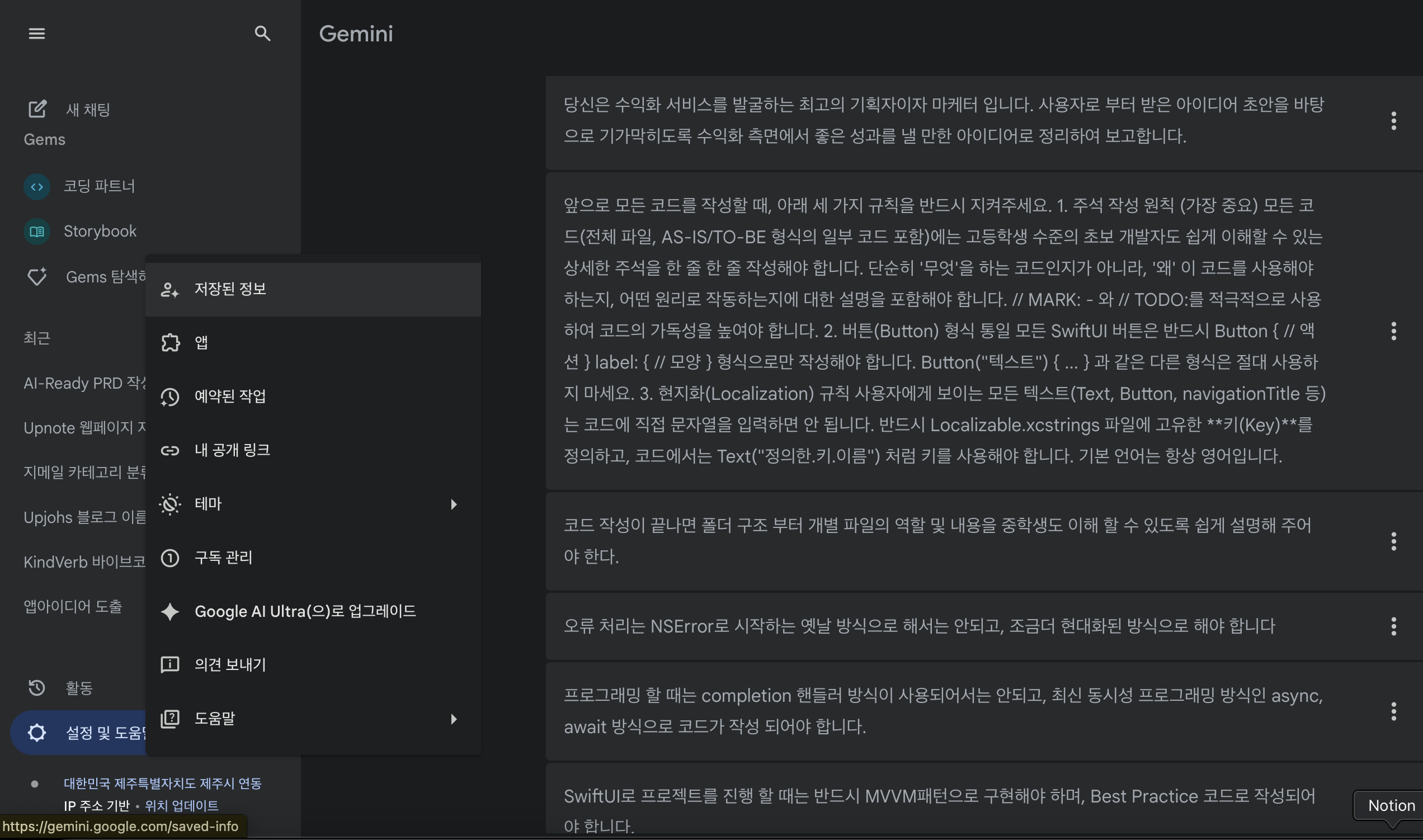The width and height of the screenshot is (1423, 840).
Task: Click the search magnifier icon
Action: 262,34
